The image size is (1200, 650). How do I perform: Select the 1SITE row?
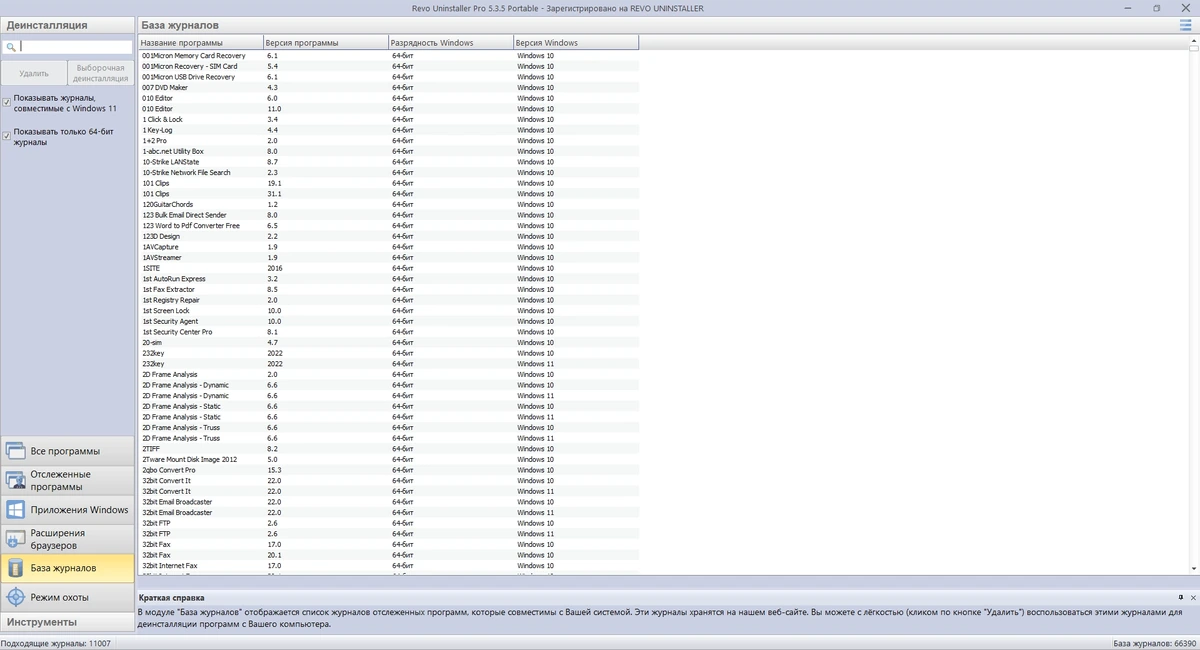coord(388,268)
